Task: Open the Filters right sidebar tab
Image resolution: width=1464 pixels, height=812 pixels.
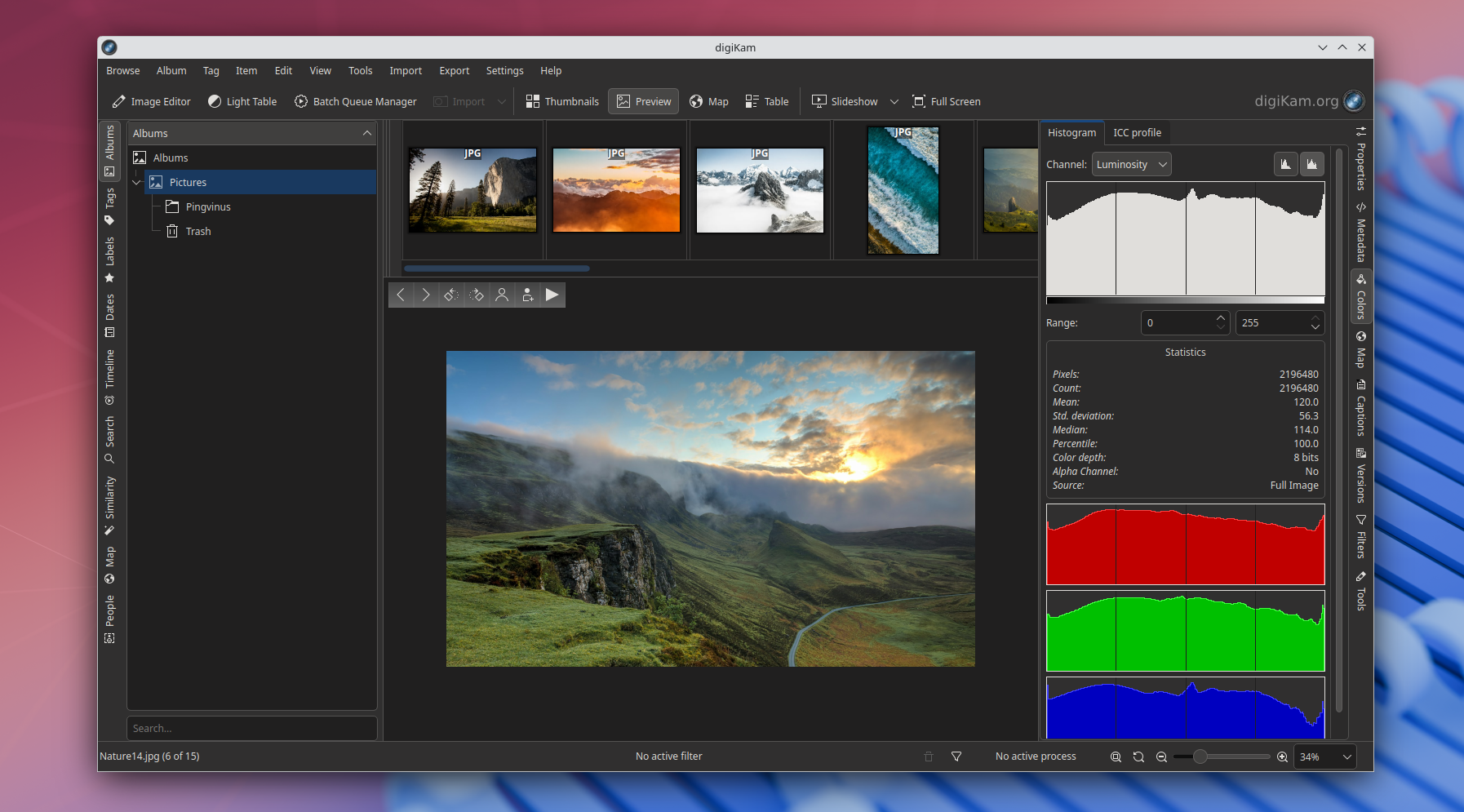Action: coord(1360,537)
